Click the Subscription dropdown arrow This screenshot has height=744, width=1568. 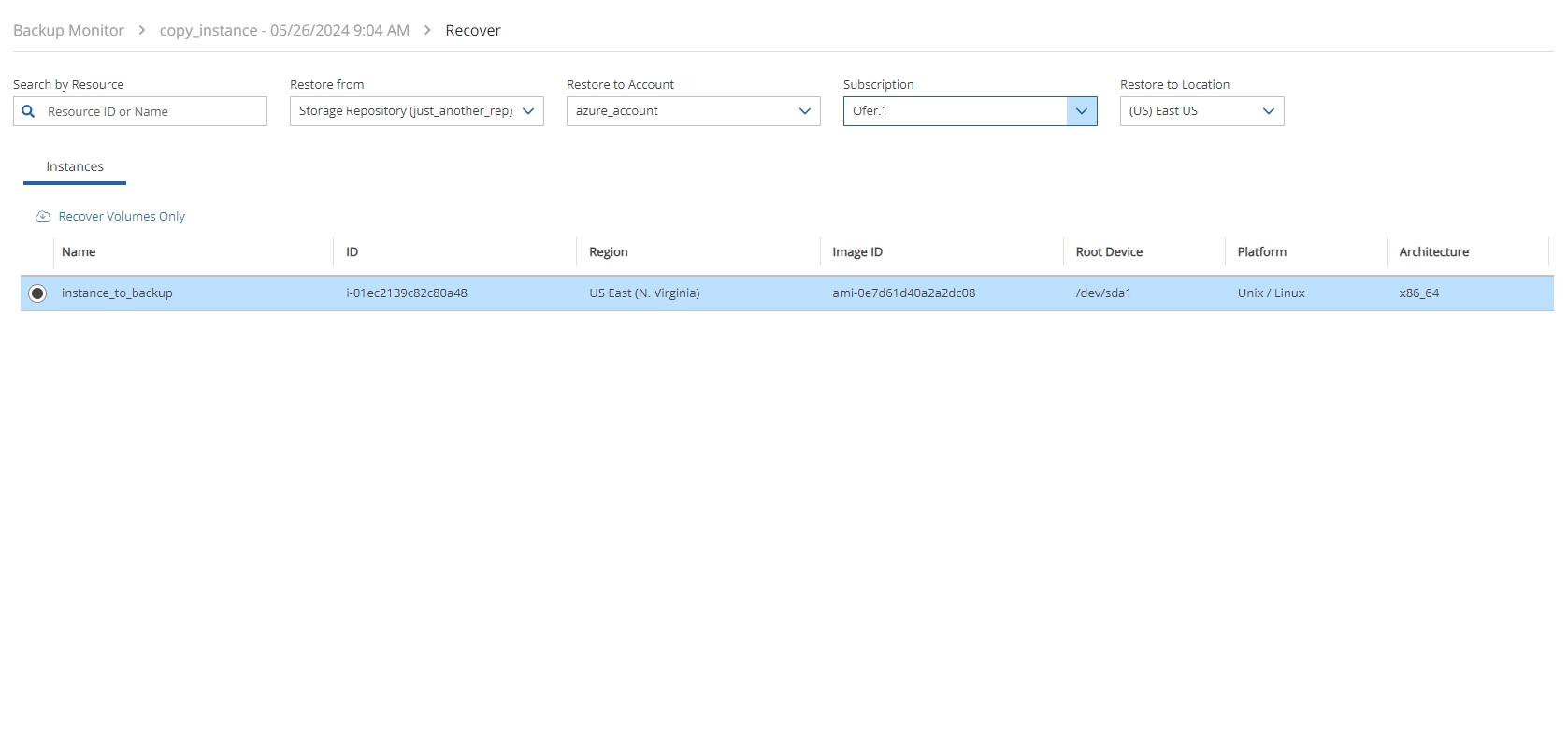tap(1081, 111)
